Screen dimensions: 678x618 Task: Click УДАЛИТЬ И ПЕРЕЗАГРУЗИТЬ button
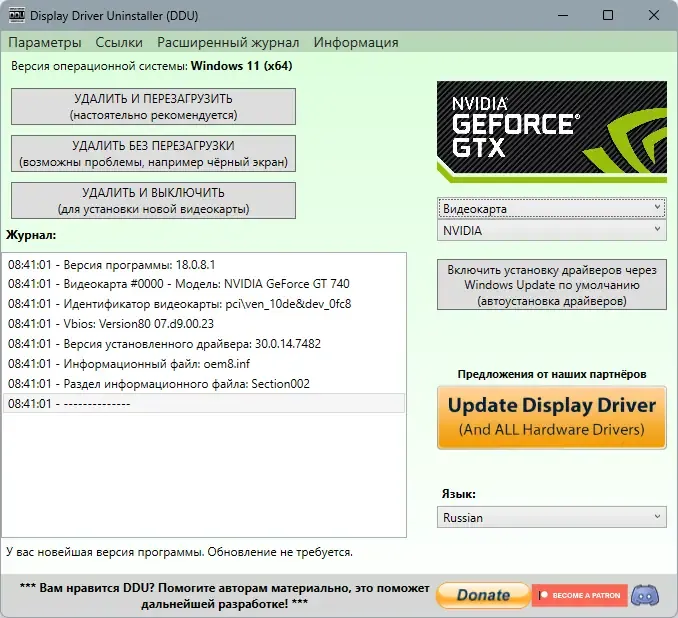(x=154, y=106)
